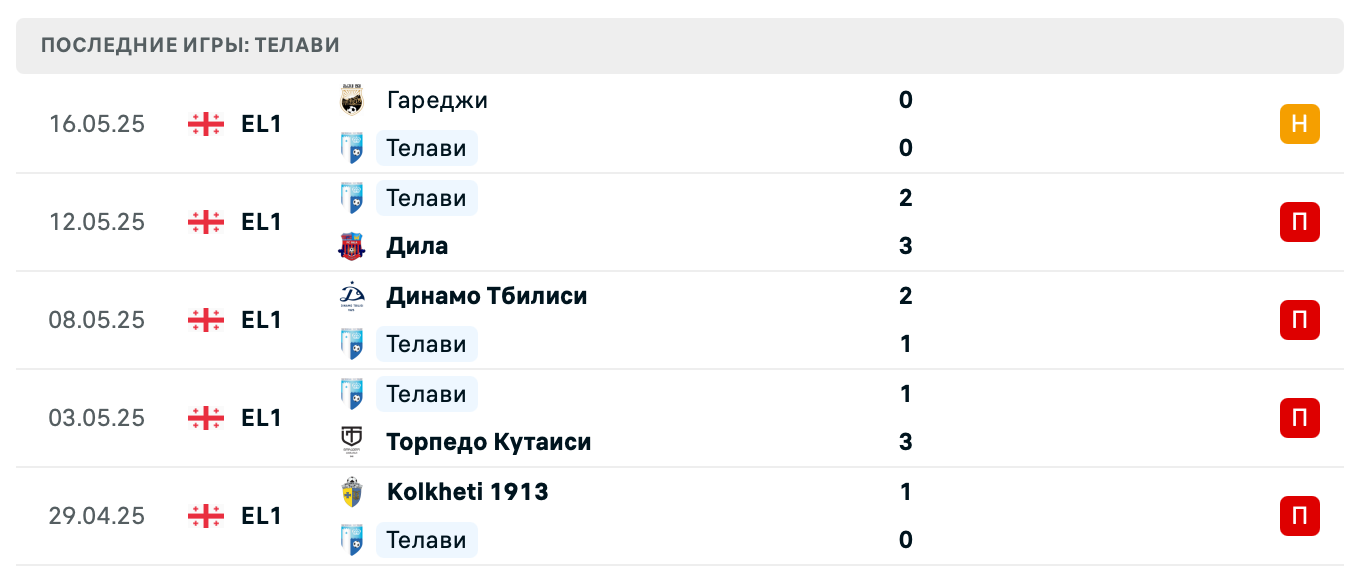Screen dimensions: 1360x580
Task: Click the red П badge for the Торпедо Кутаиси match
Action: click(x=1299, y=418)
